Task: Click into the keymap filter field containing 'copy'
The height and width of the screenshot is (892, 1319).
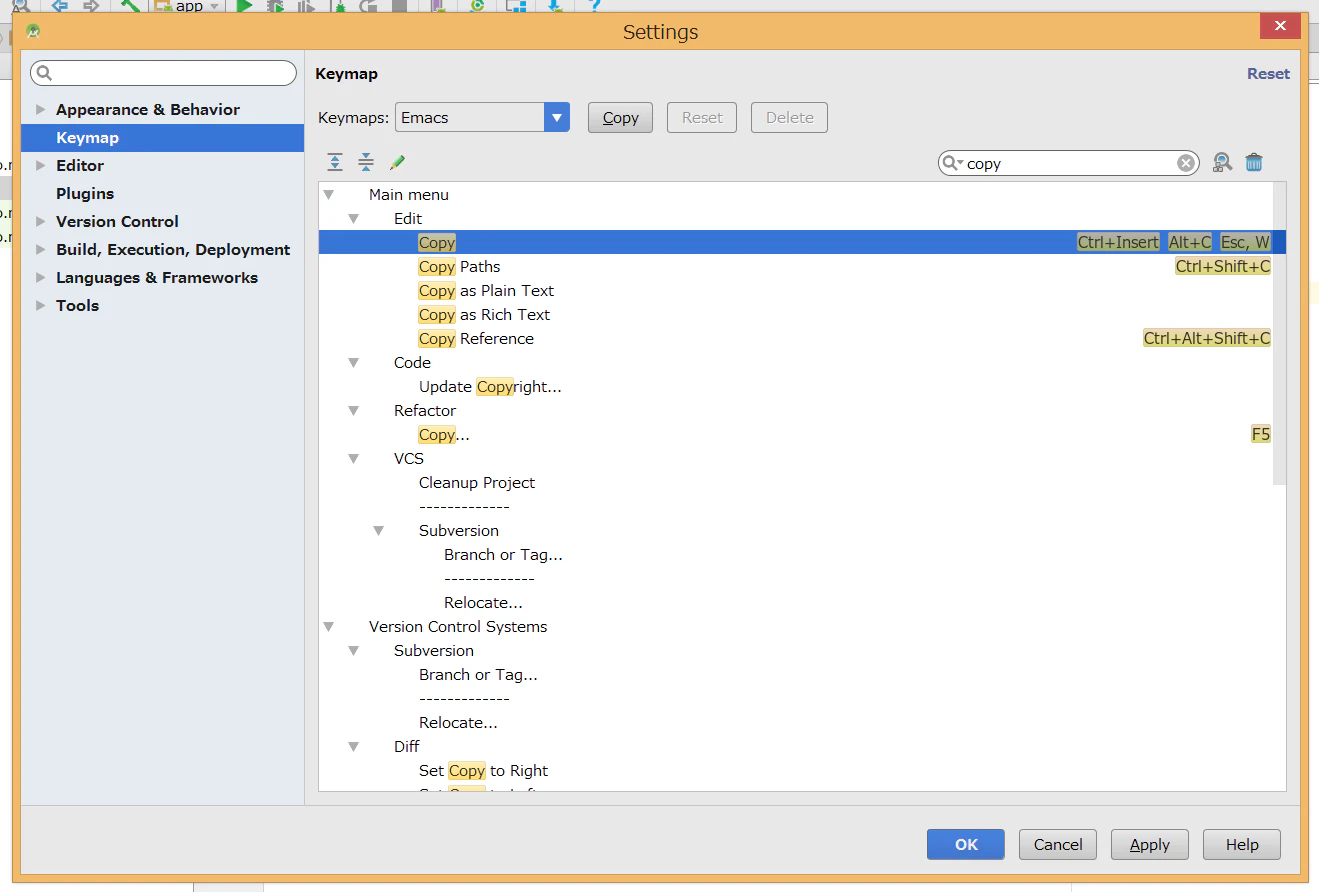Action: (1068, 163)
